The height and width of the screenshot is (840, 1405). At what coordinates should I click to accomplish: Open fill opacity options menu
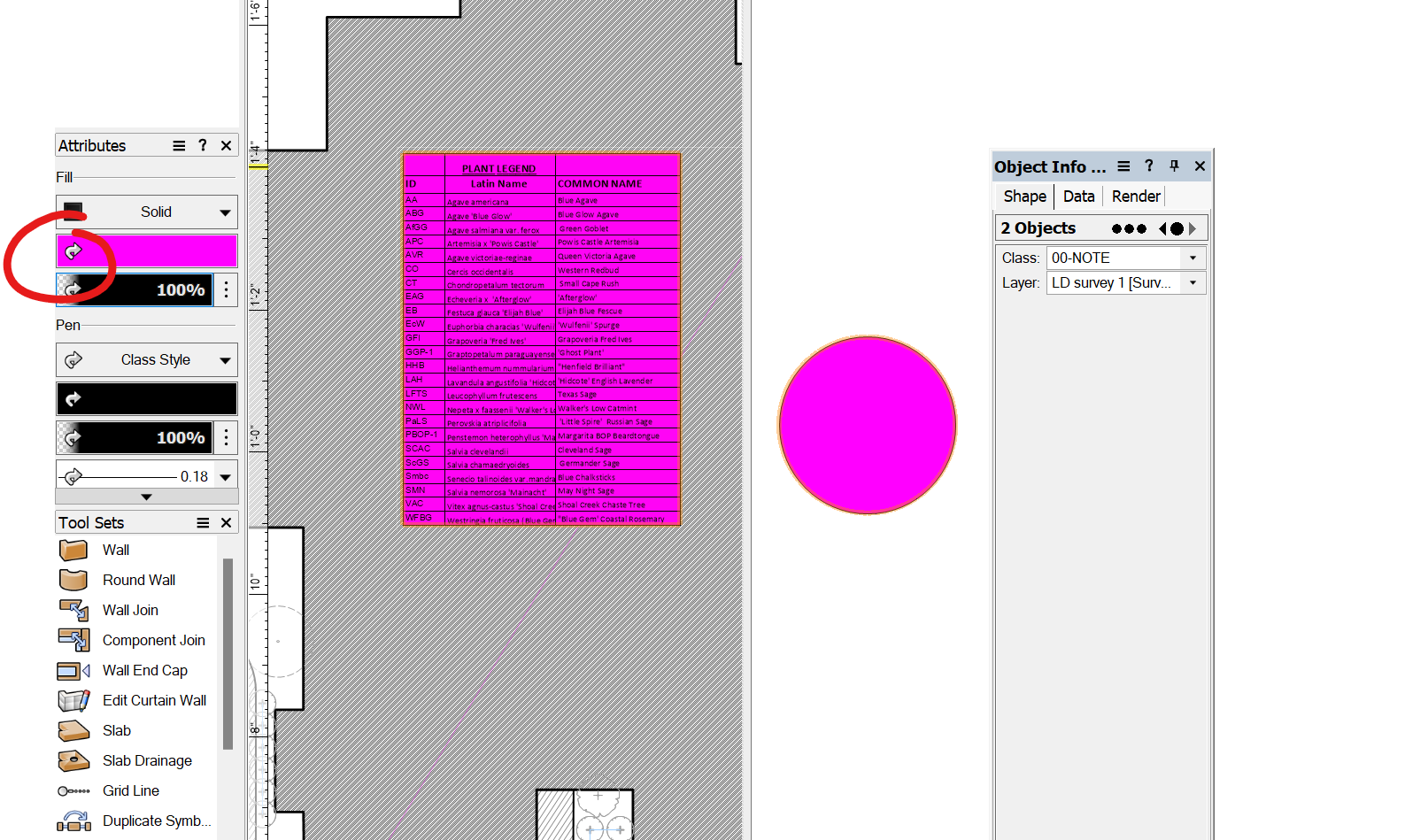(x=227, y=290)
